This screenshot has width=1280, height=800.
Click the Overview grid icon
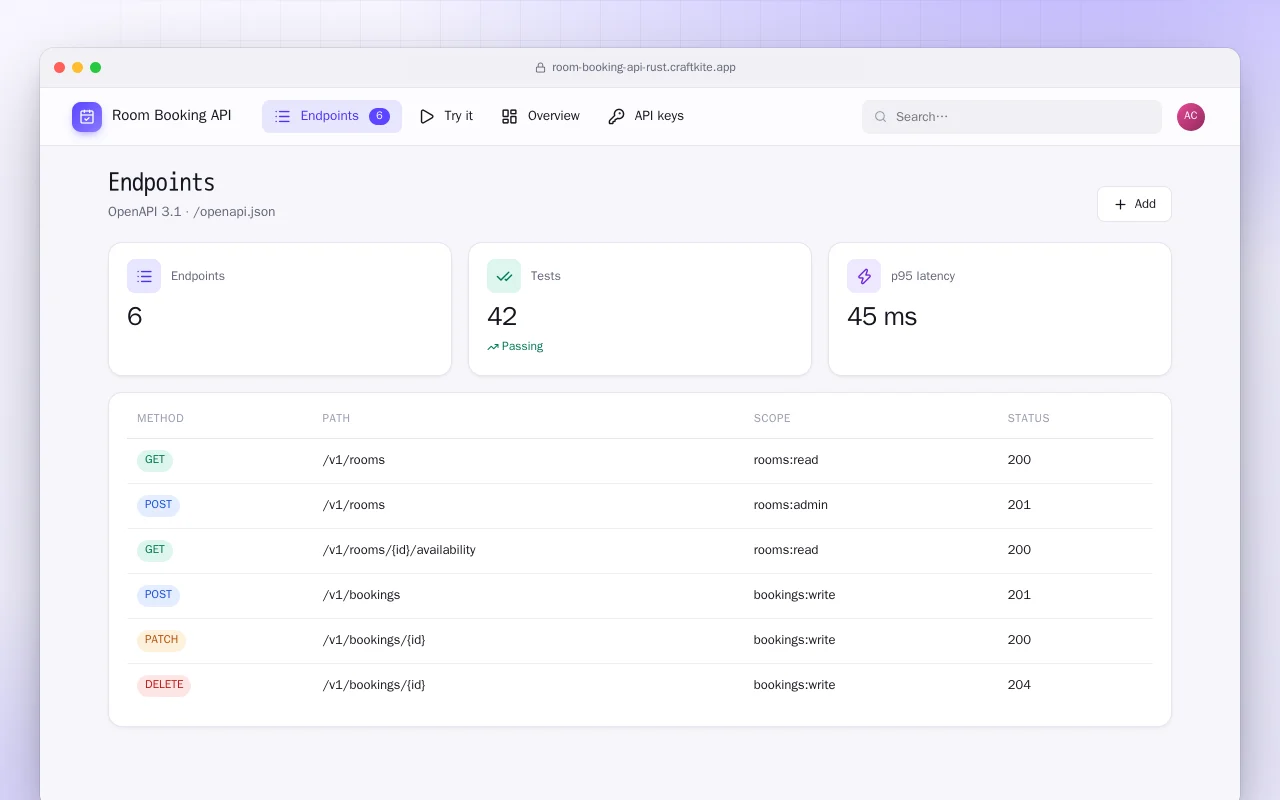509,116
